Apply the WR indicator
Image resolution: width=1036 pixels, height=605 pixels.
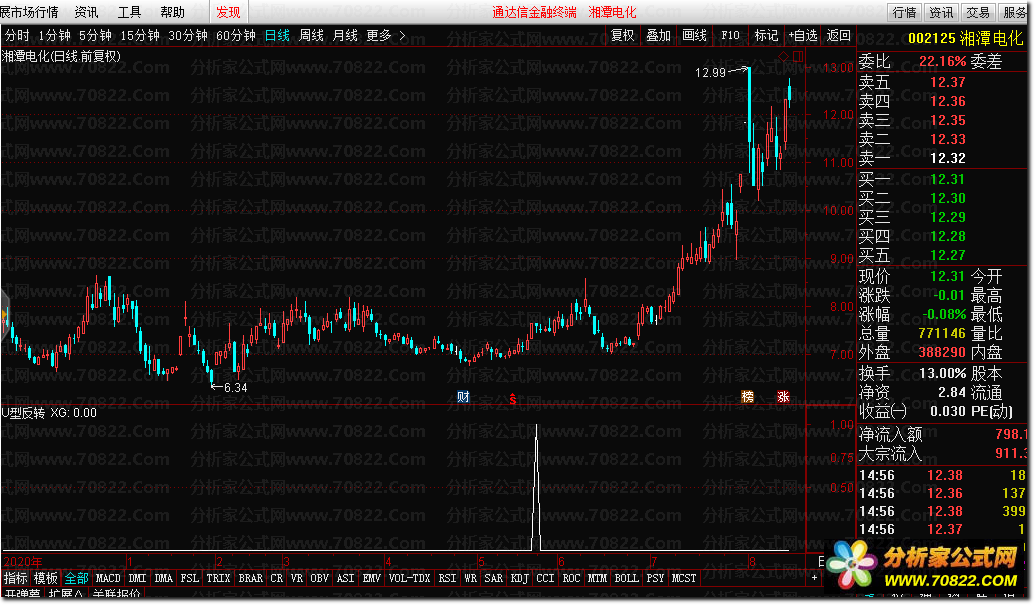click(470, 579)
